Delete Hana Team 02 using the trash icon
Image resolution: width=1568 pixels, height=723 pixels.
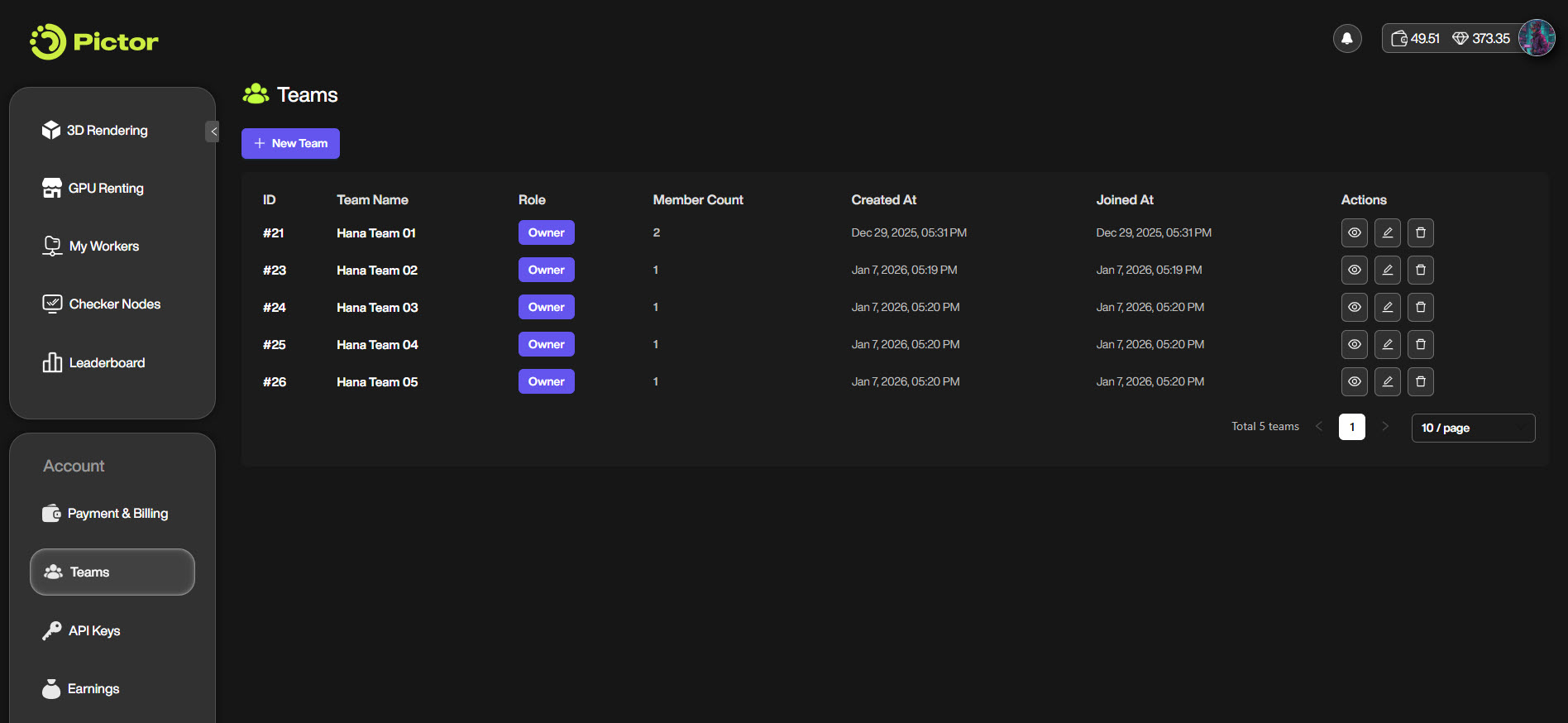tap(1421, 271)
